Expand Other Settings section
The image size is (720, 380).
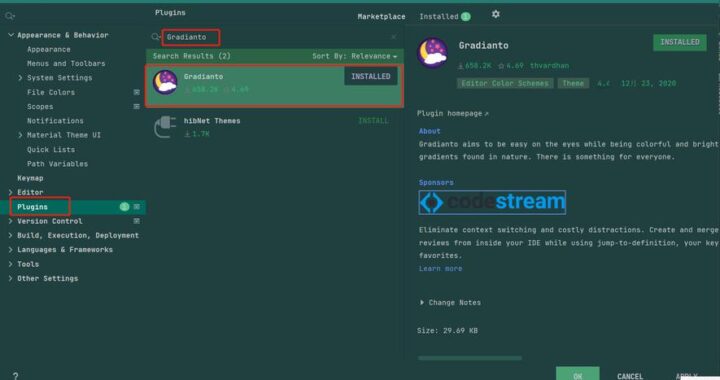[11, 279]
